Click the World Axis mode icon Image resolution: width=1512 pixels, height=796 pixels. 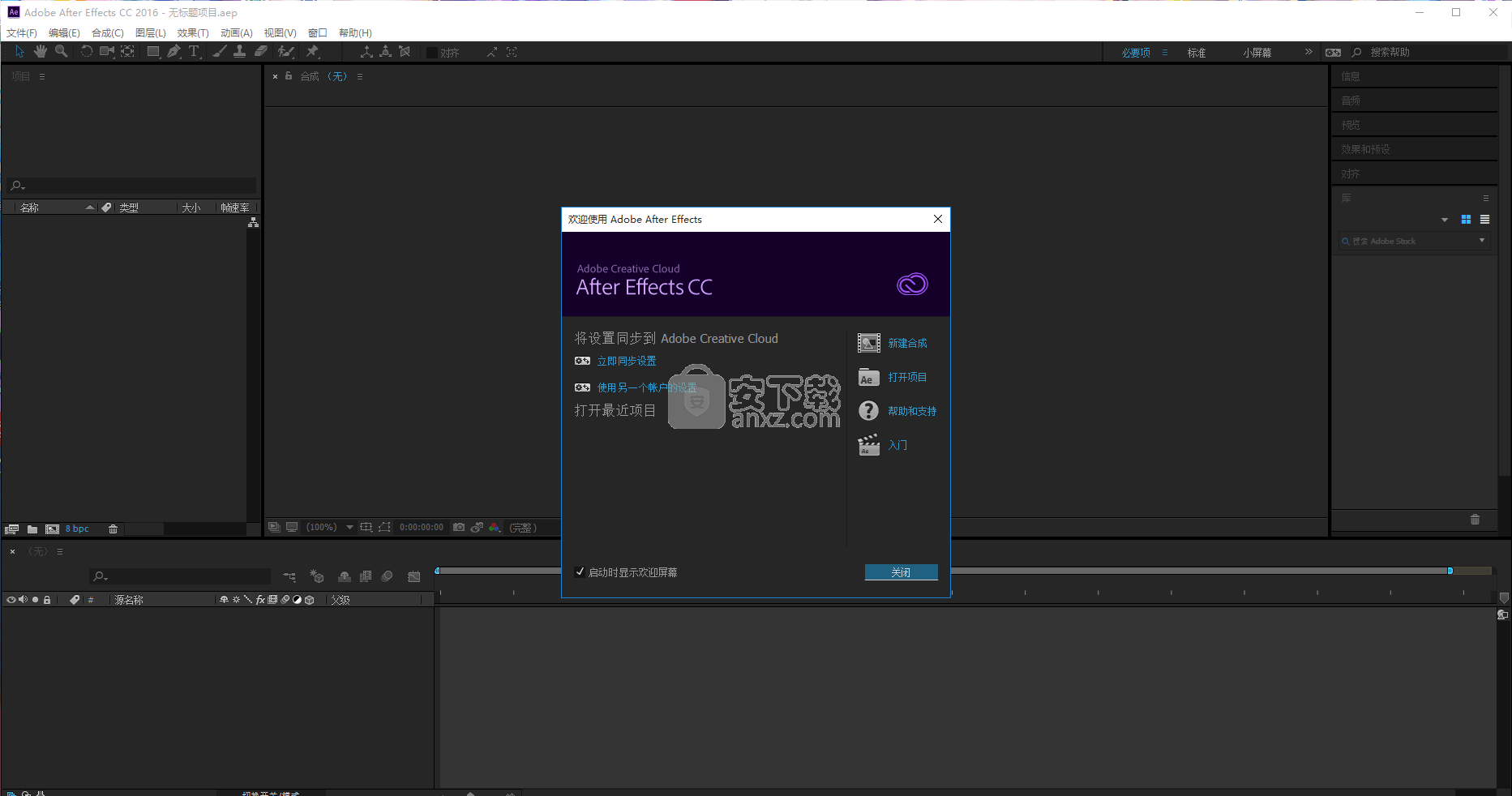click(x=385, y=51)
